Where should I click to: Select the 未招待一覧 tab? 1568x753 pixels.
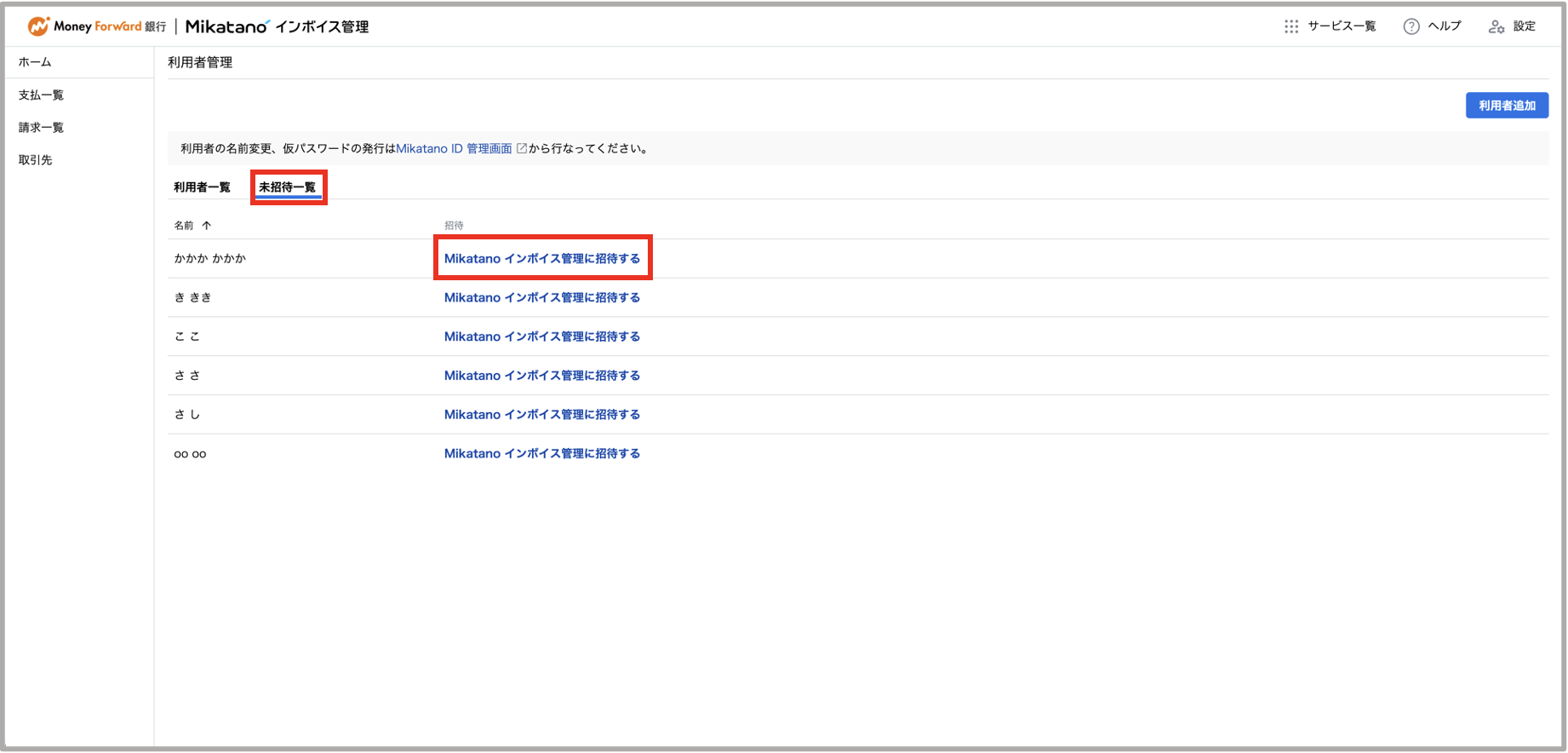(x=288, y=187)
